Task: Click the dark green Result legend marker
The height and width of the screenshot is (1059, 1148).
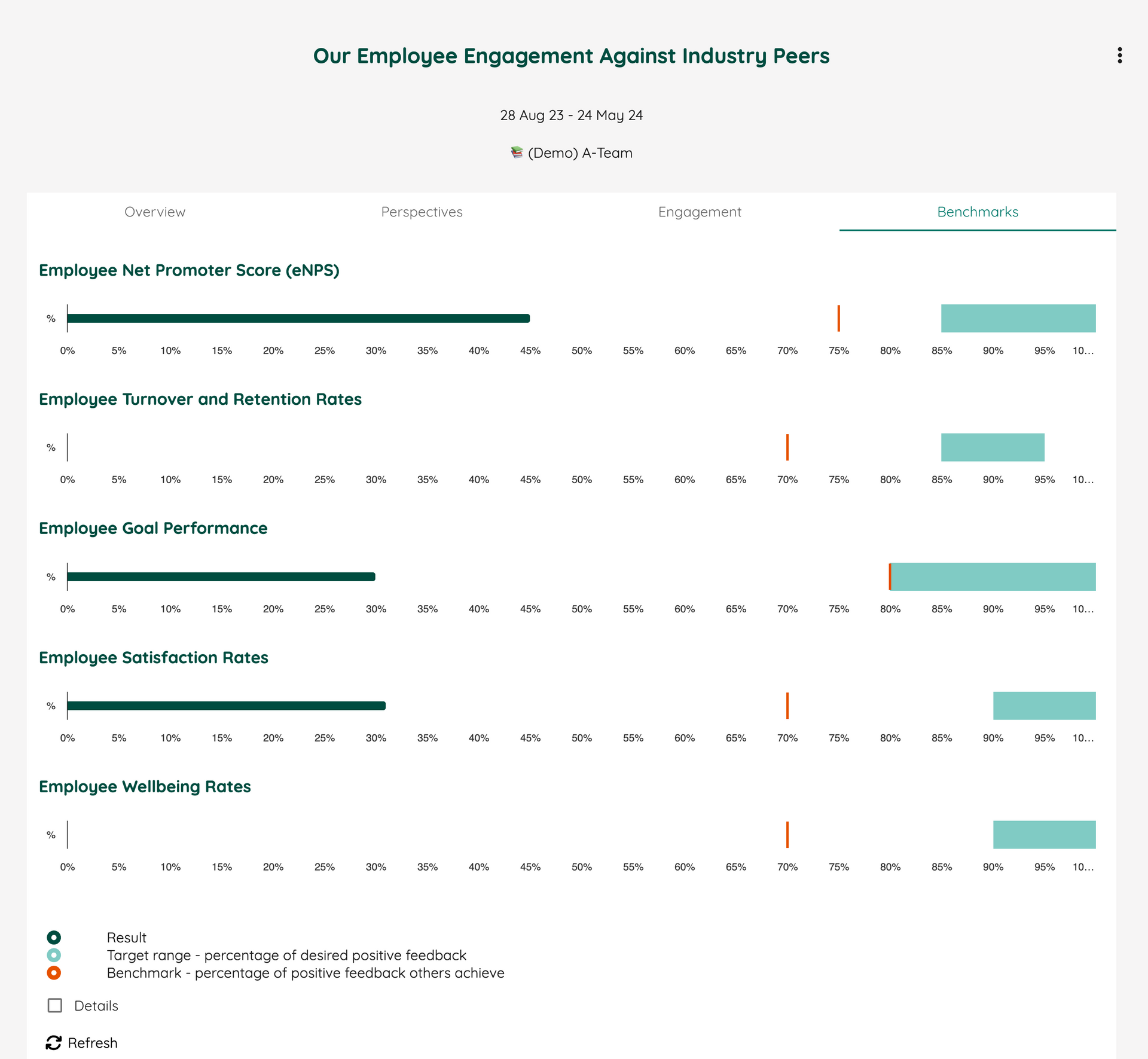Action: [54, 937]
